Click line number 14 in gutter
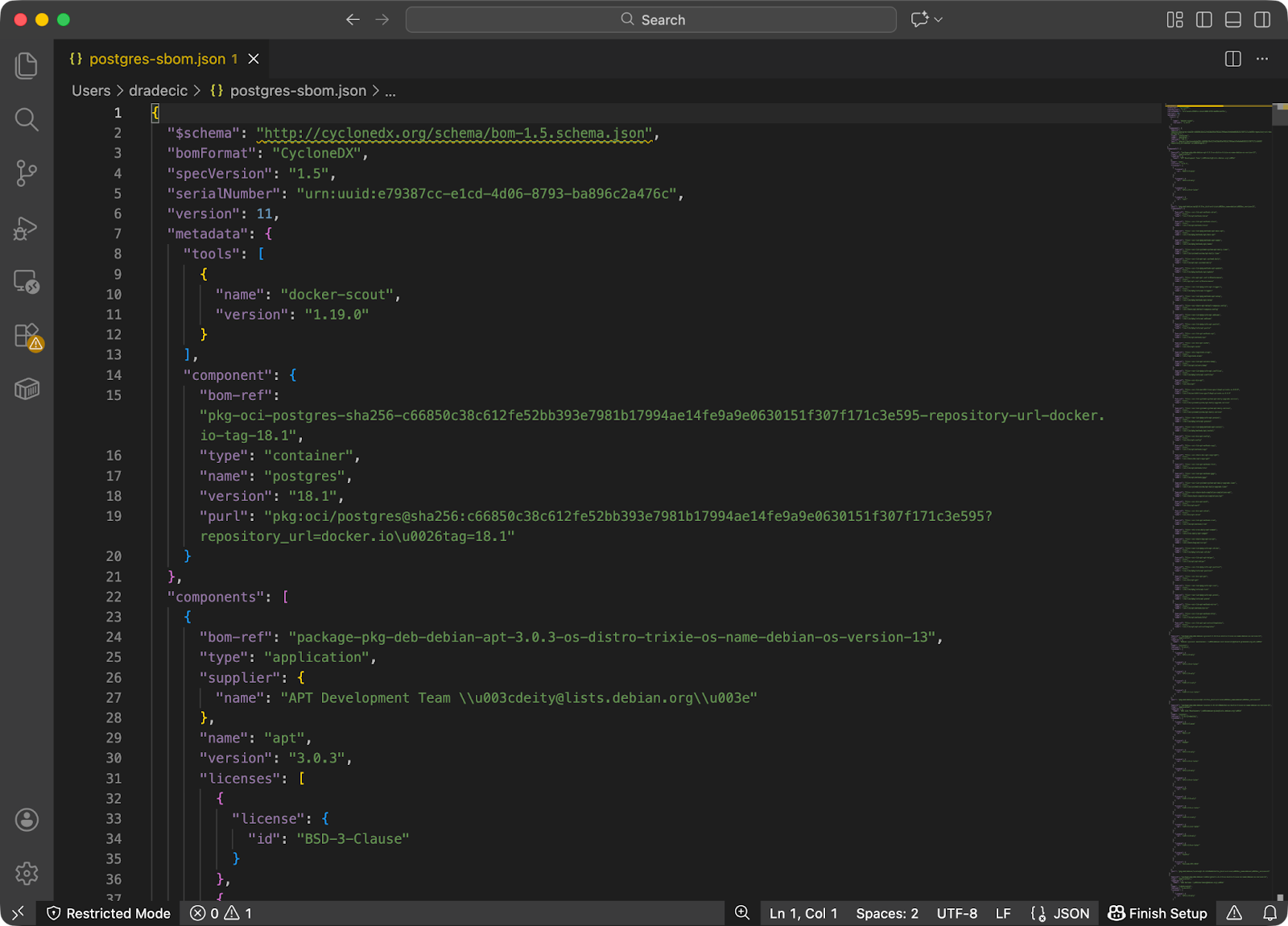The height and width of the screenshot is (926, 1288). [114, 375]
